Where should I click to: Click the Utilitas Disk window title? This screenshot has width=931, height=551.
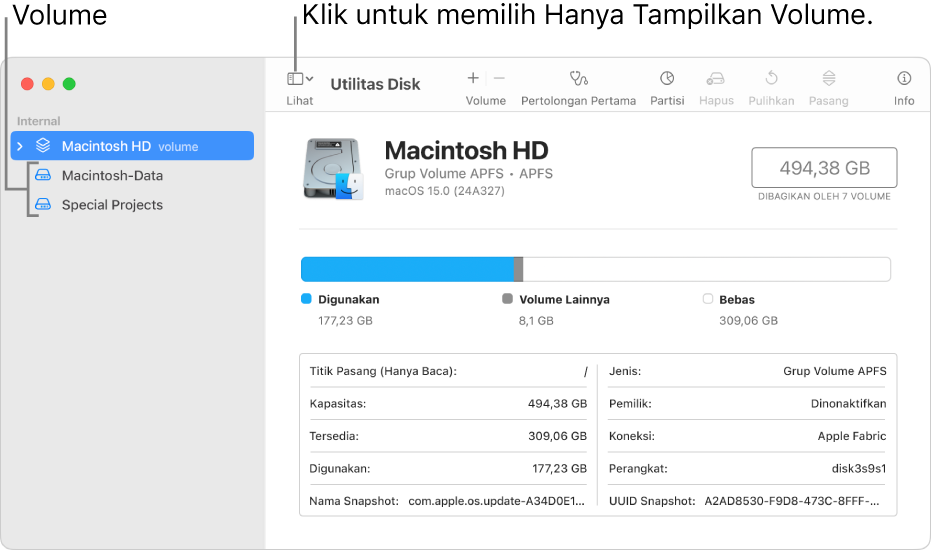coord(375,84)
